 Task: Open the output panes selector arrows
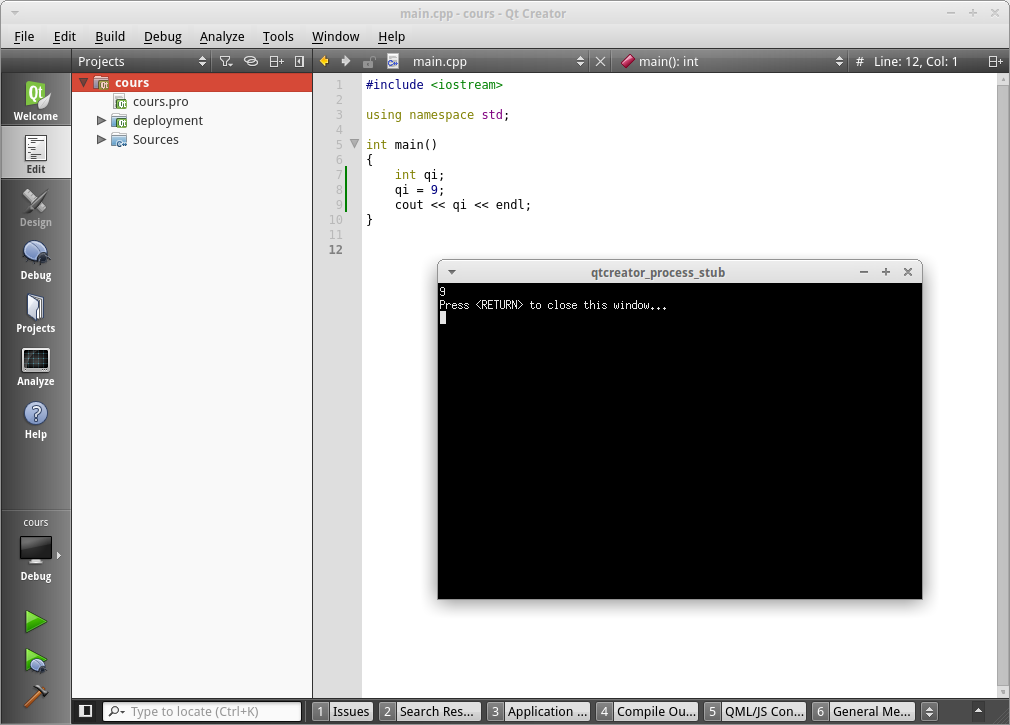click(x=929, y=711)
